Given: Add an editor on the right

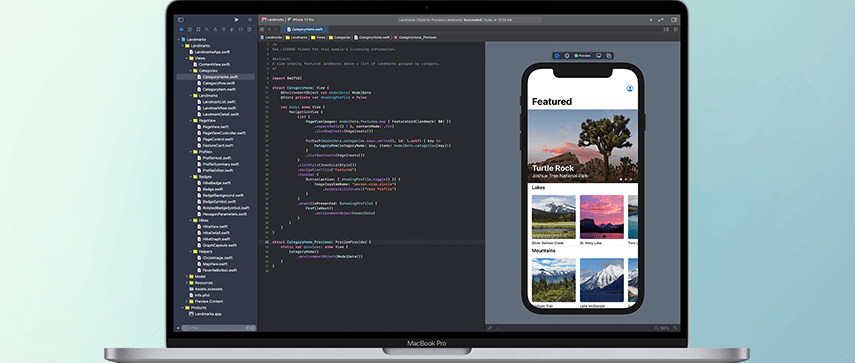Looking at the screenshot, I should [x=676, y=29].
